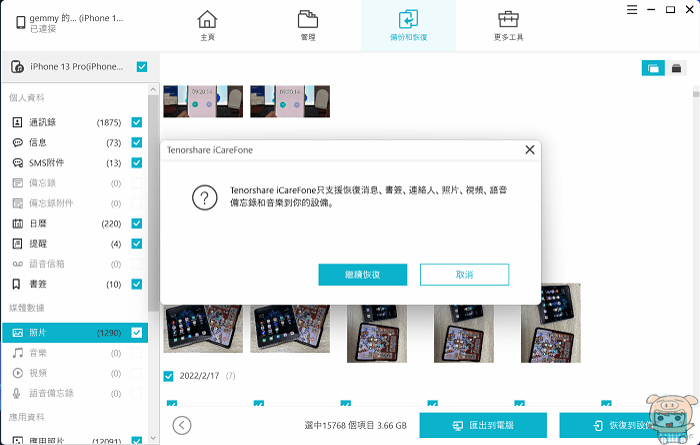Image resolution: width=700 pixels, height=445 pixels.
Task: Toggle the iPhone 13 Pro backup checkbox
Action: click(x=142, y=67)
